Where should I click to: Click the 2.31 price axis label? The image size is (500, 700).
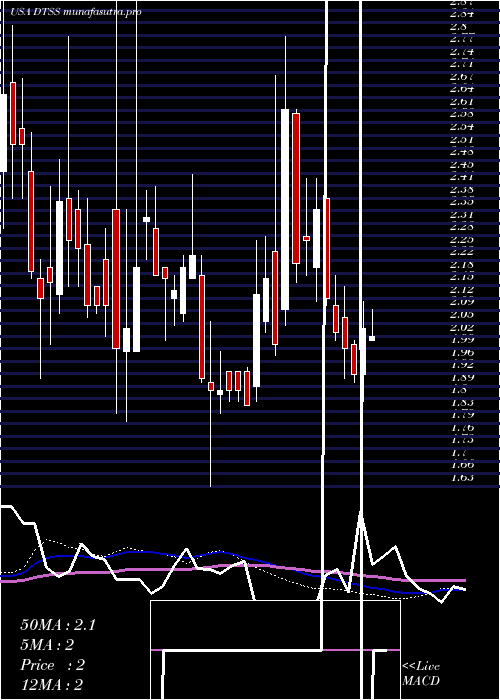(x=462, y=214)
